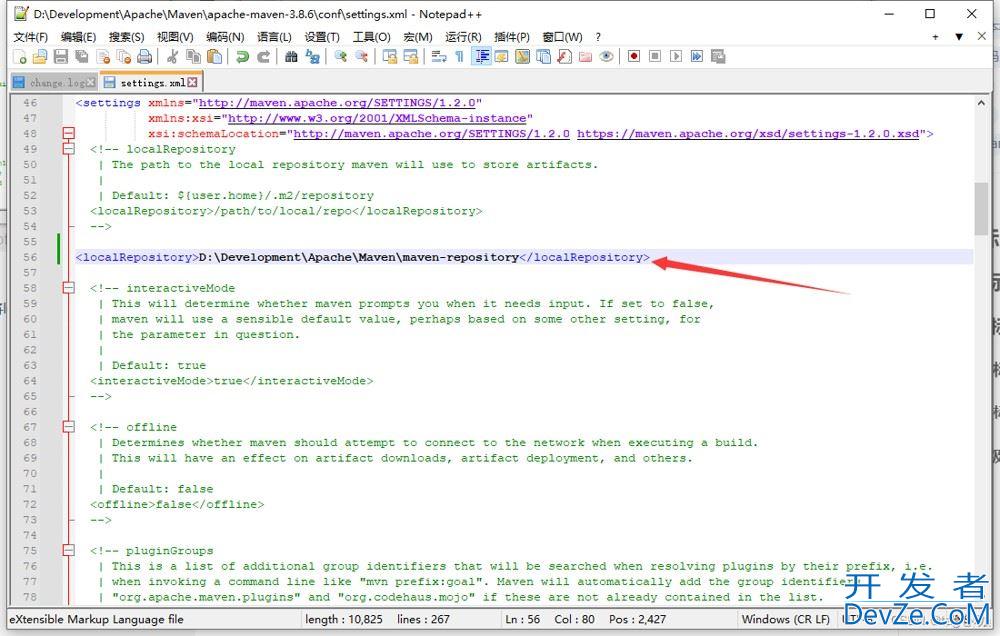This screenshot has width=1000, height=636.
Task: Open the Function List panel icon
Action: coord(564,57)
